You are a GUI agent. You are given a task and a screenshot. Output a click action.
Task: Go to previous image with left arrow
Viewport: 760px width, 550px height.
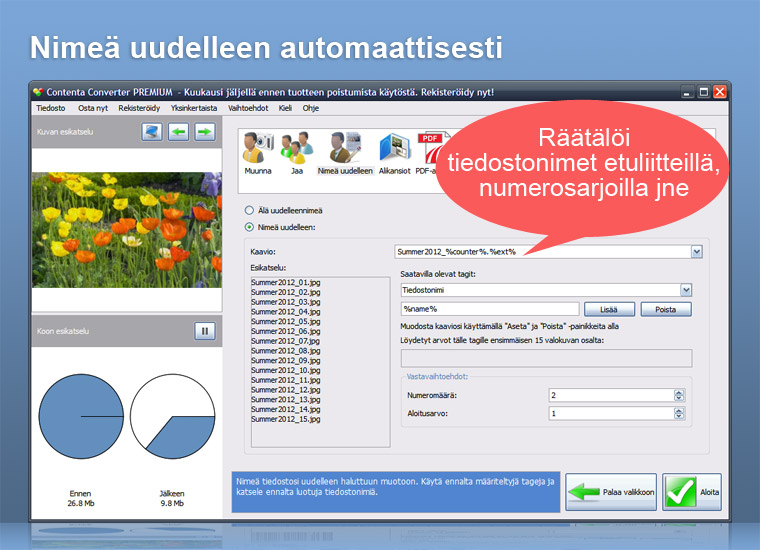[178, 132]
